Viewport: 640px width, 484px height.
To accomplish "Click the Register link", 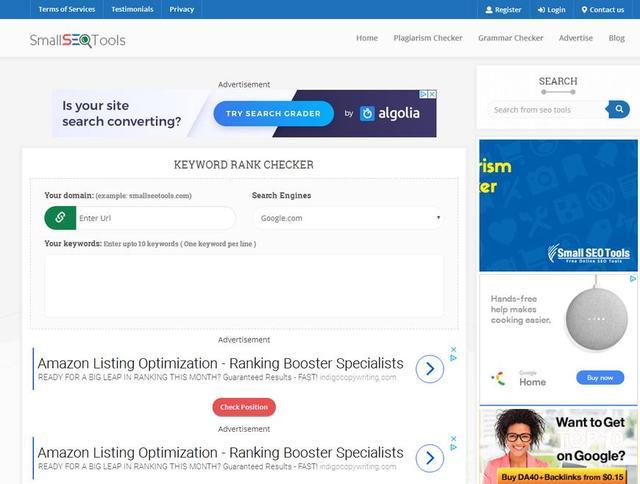I will [x=503, y=9].
